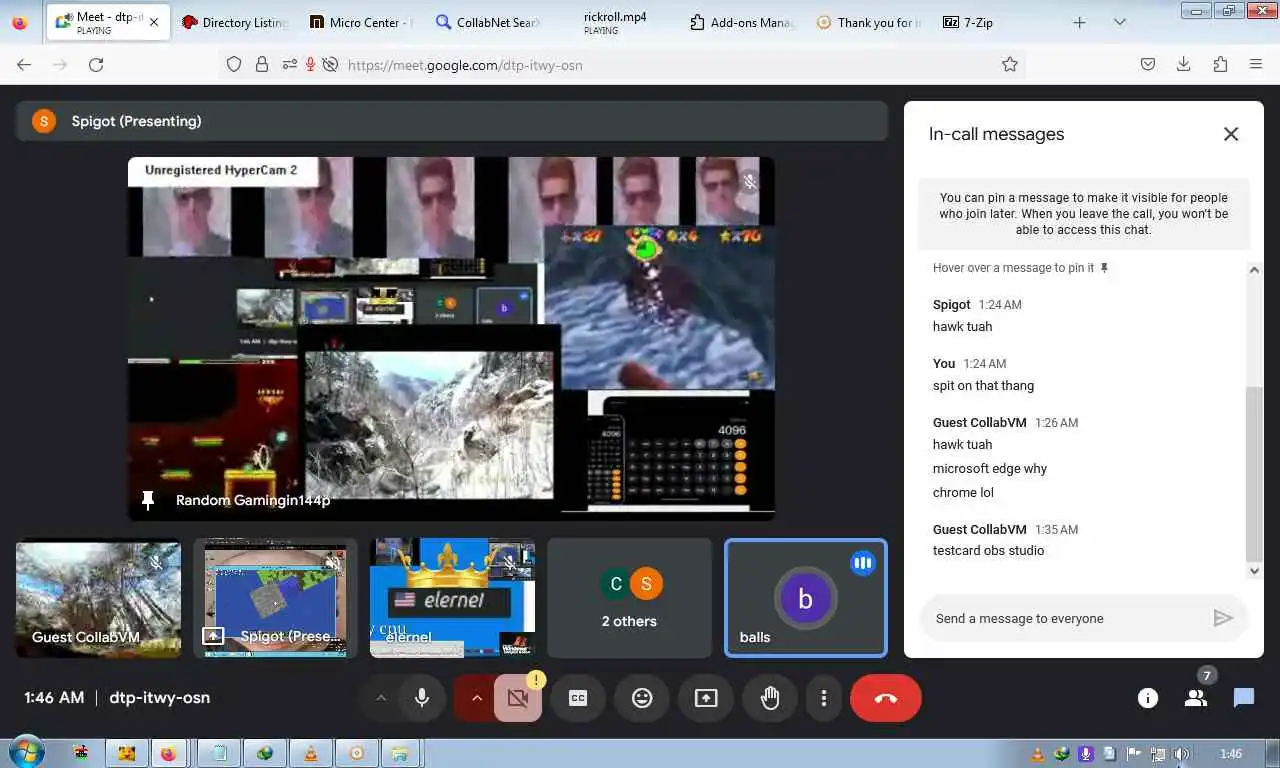
Task: Switch to the CollabNet Search tab
Action: pos(487,22)
